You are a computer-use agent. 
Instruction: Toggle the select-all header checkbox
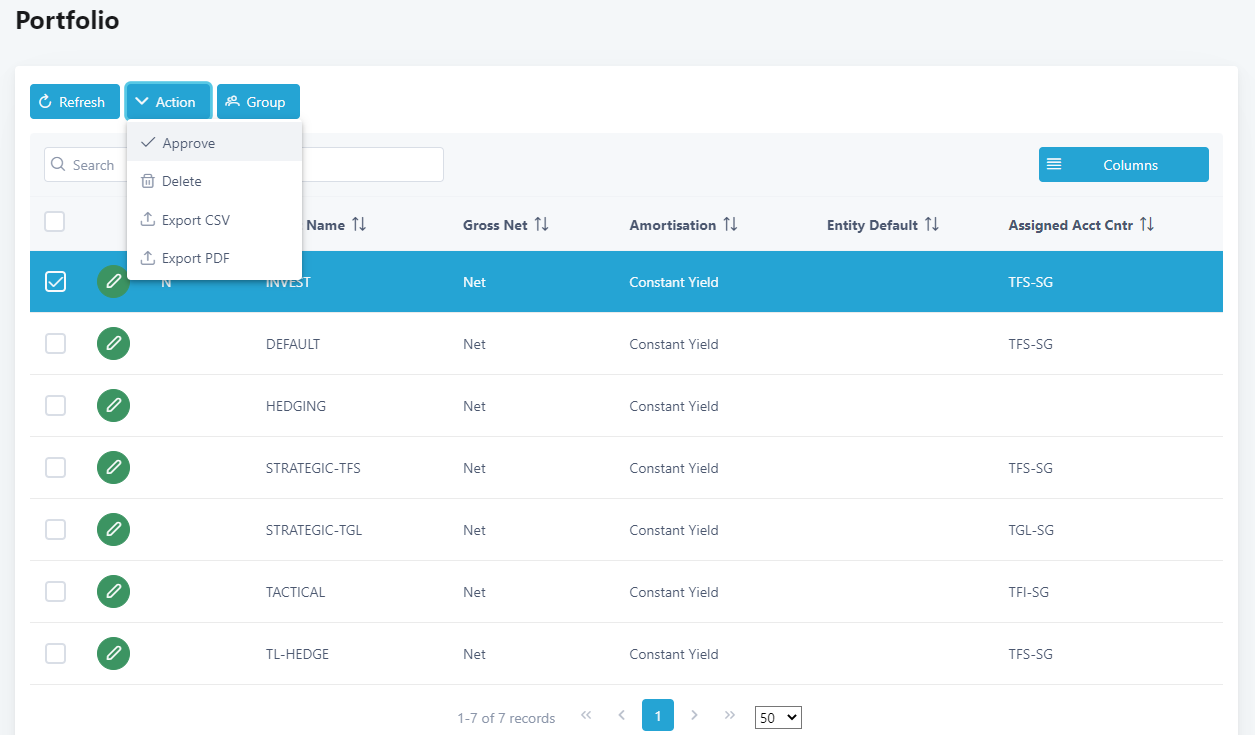pos(55,222)
